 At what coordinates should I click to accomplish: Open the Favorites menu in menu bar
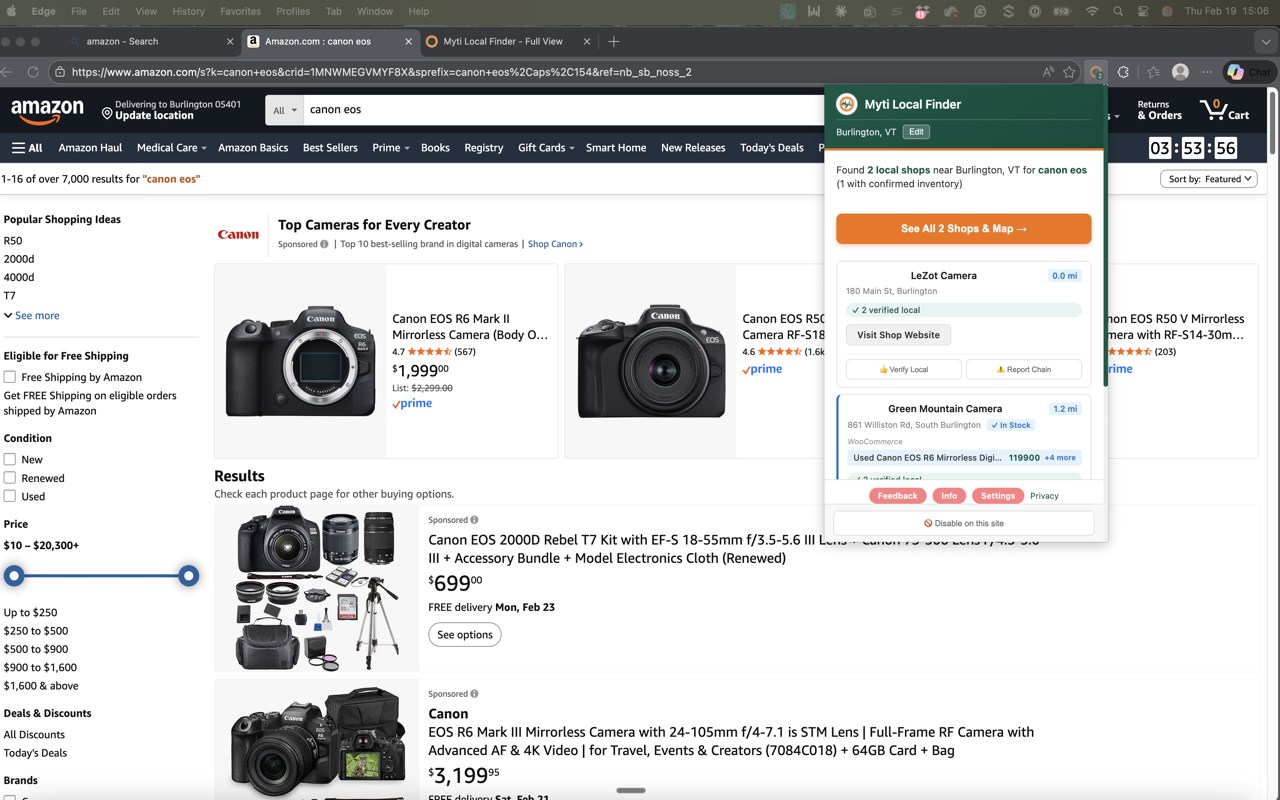[240, 11]
